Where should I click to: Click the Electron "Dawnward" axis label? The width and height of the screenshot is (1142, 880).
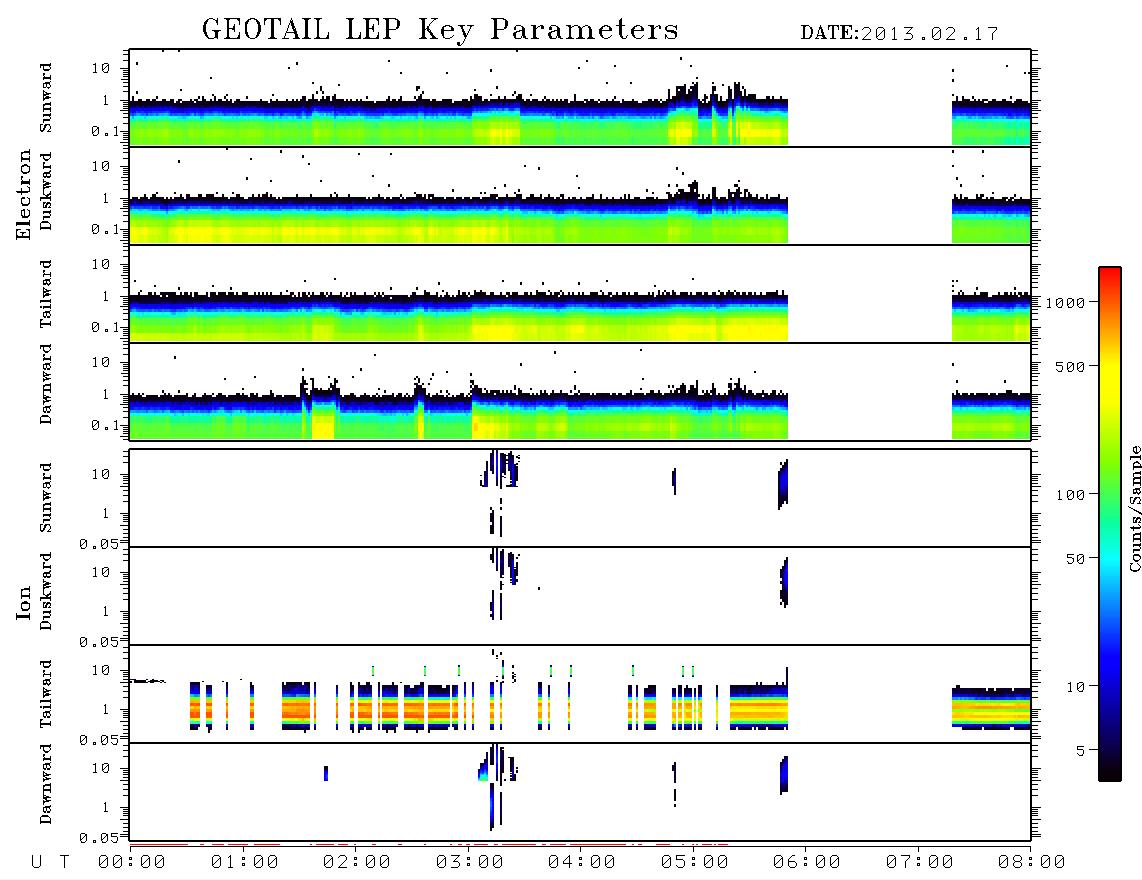pos(46,384)
